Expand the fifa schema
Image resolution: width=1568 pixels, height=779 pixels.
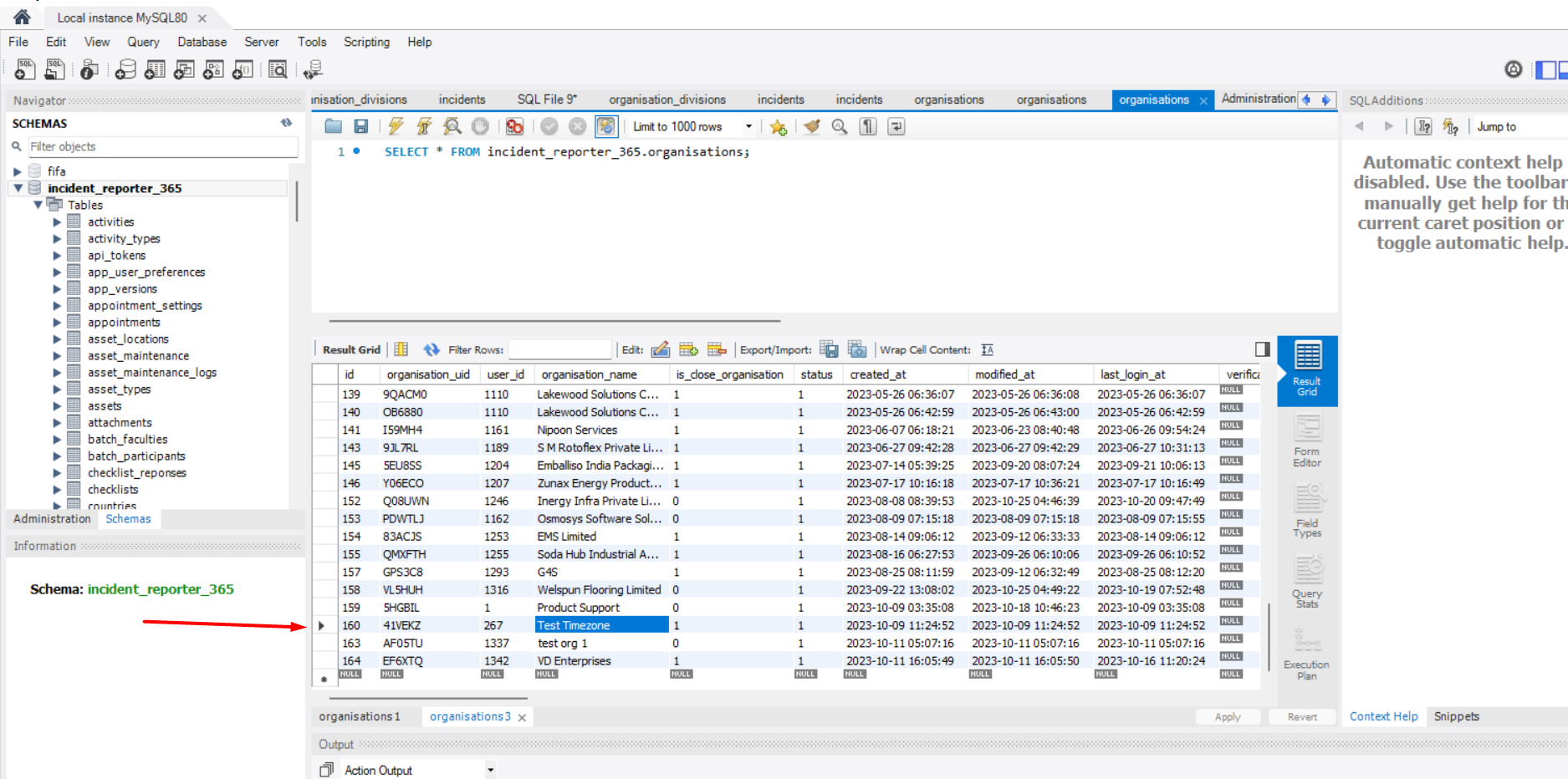[18, 171]
